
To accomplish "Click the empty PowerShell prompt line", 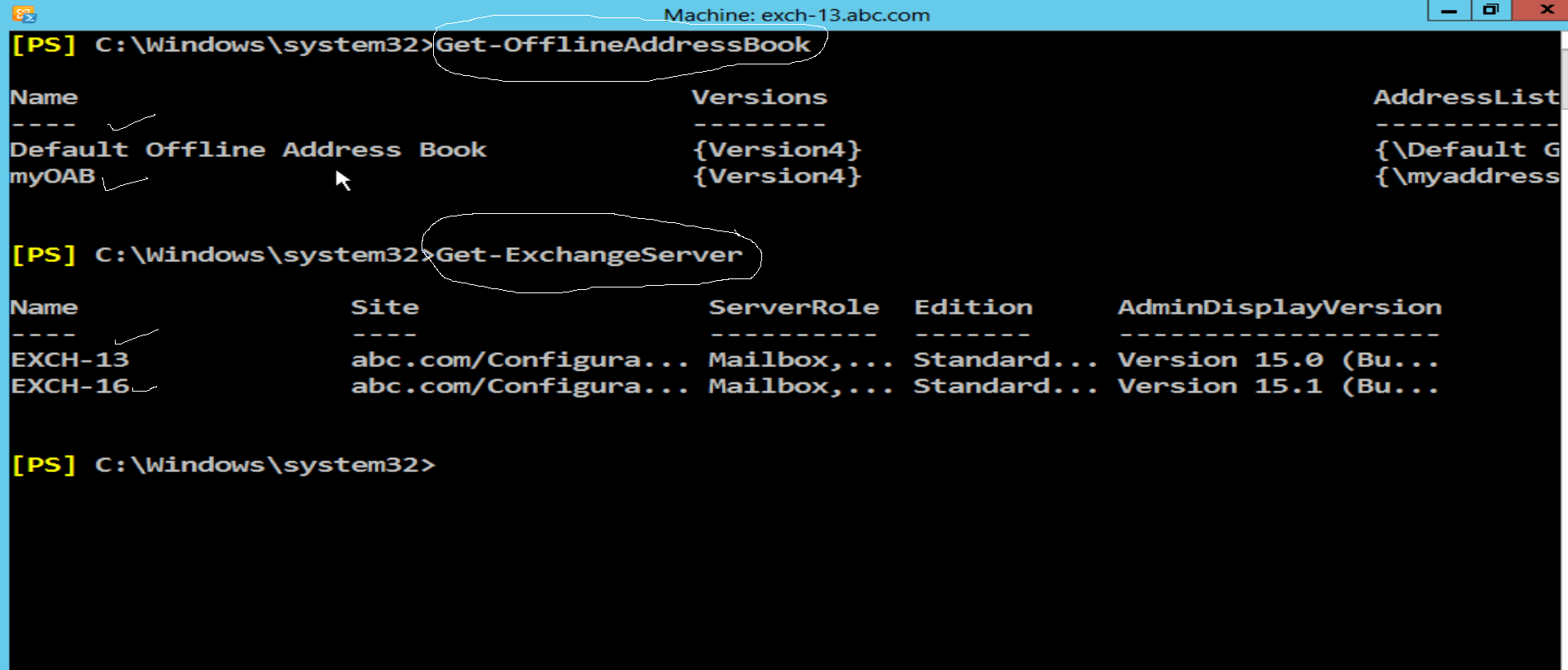I will [223, 463].
